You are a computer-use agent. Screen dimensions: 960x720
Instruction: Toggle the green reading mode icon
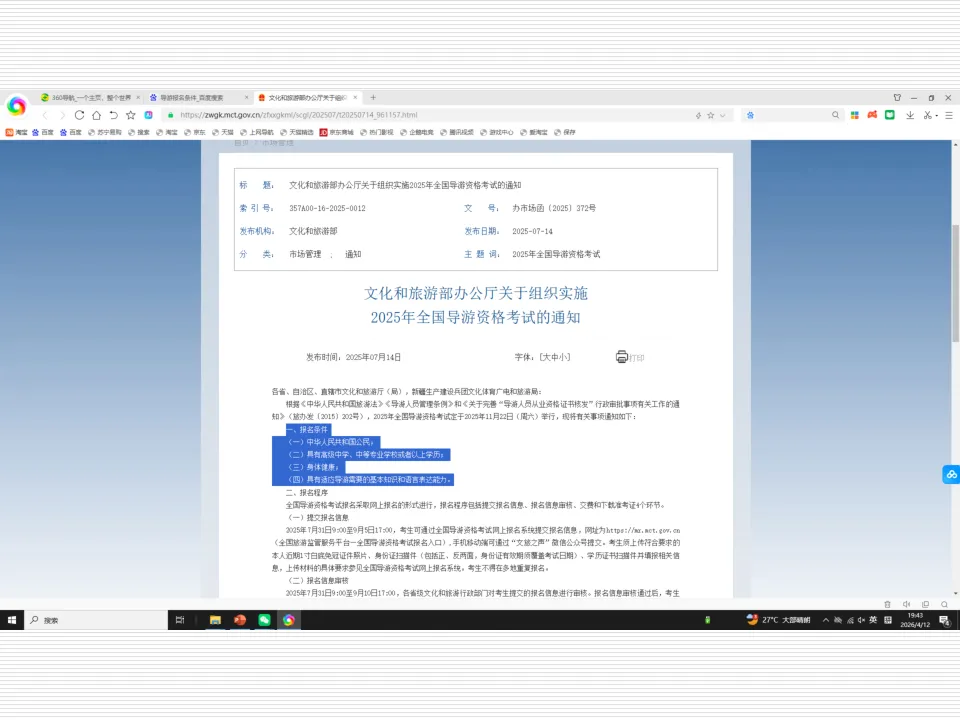click(x=890, y=114)
